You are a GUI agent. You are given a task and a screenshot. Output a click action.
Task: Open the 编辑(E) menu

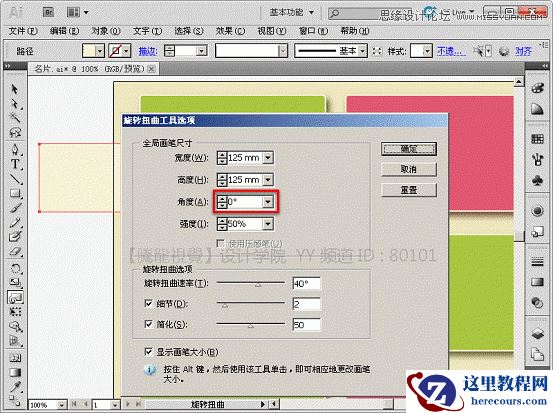click(64, 31)
